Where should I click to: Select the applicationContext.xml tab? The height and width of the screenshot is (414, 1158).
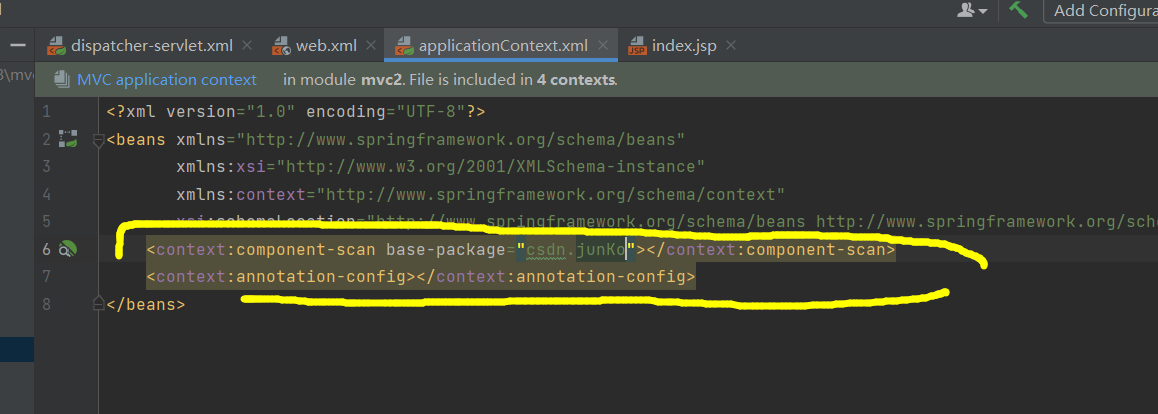(x=502, y=46)
